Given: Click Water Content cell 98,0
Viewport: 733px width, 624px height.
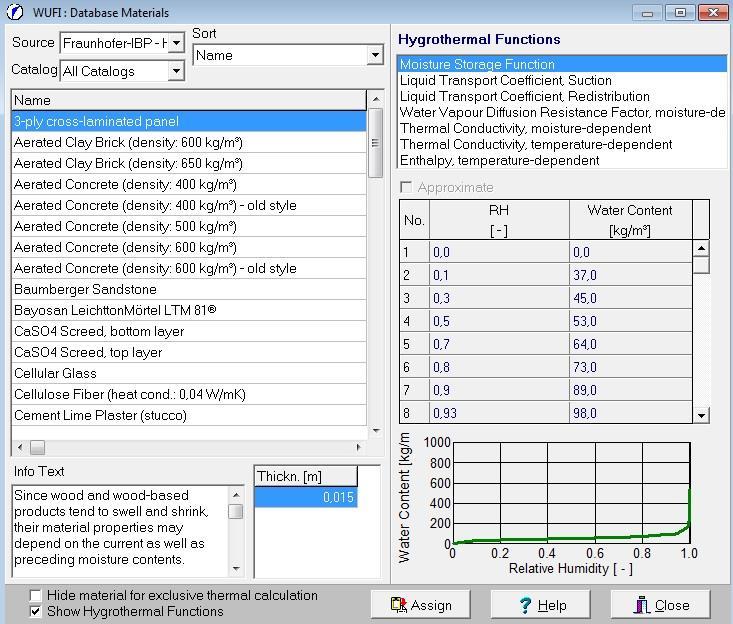Looking at the screenshot, I should [631, 412].
